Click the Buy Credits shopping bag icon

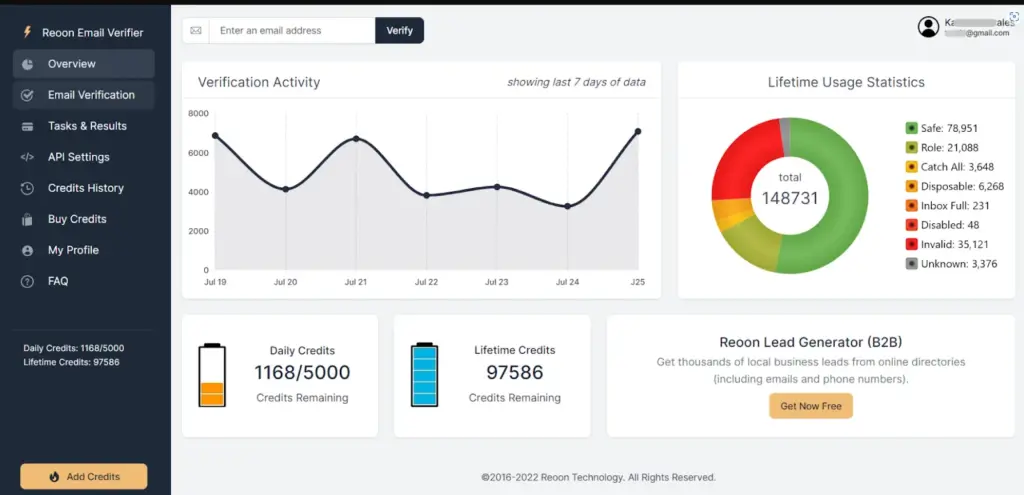[27, 219]
